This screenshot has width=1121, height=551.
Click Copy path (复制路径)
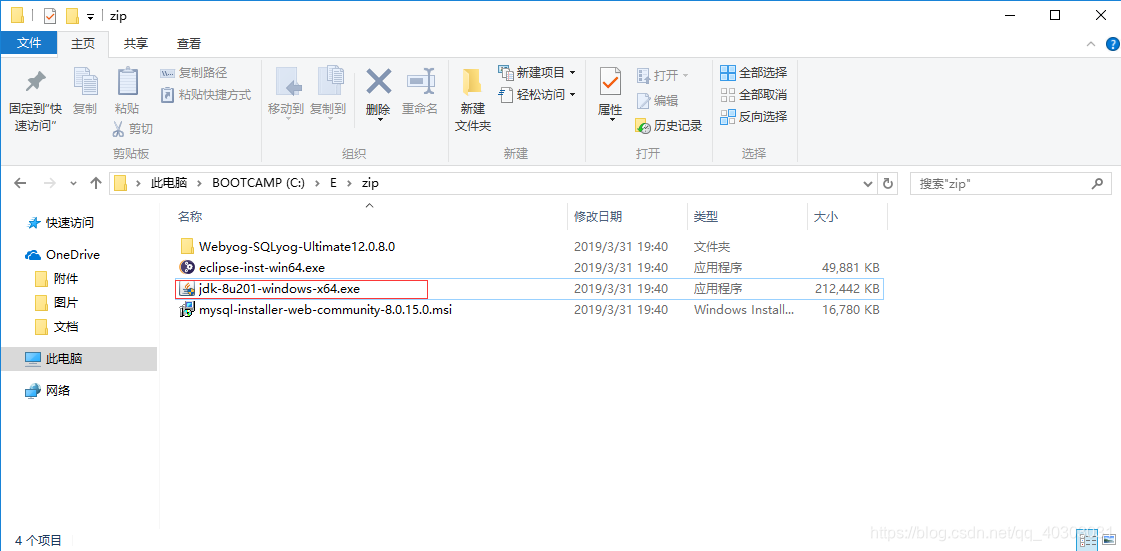click(x=193, y=73)
